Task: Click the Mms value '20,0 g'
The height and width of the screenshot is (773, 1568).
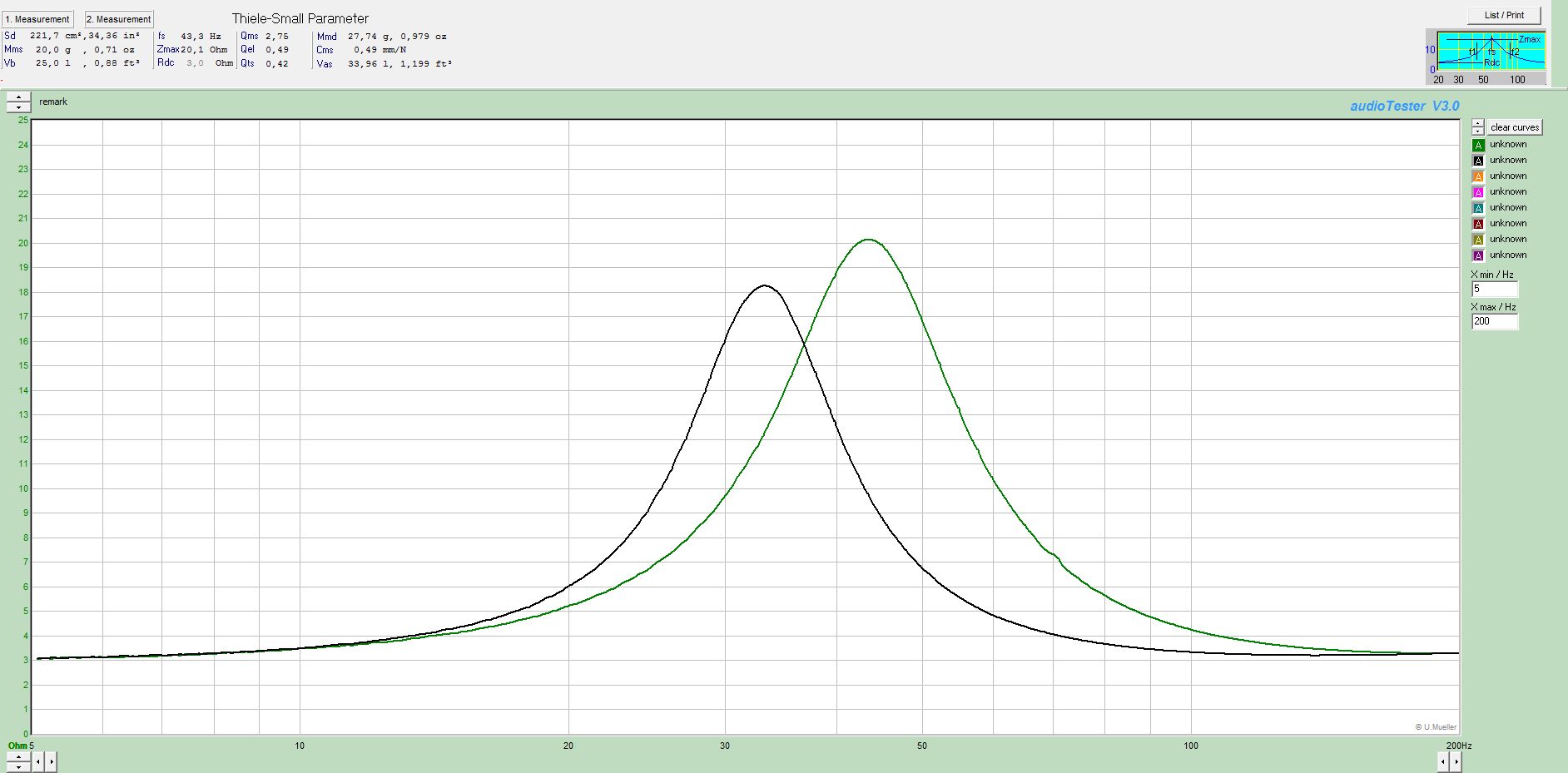Action: [53, 50]
